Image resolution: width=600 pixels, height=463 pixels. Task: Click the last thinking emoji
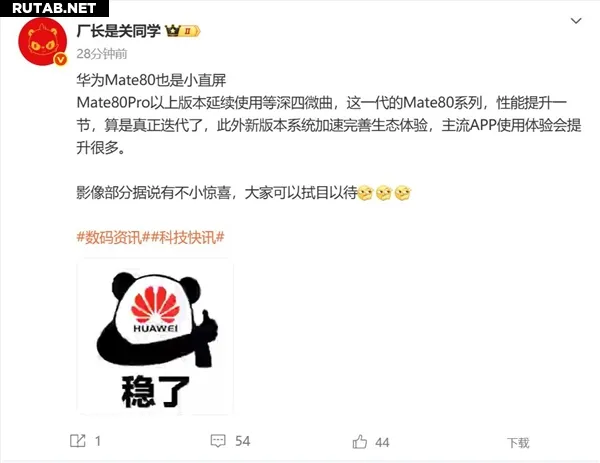(403, 192)
